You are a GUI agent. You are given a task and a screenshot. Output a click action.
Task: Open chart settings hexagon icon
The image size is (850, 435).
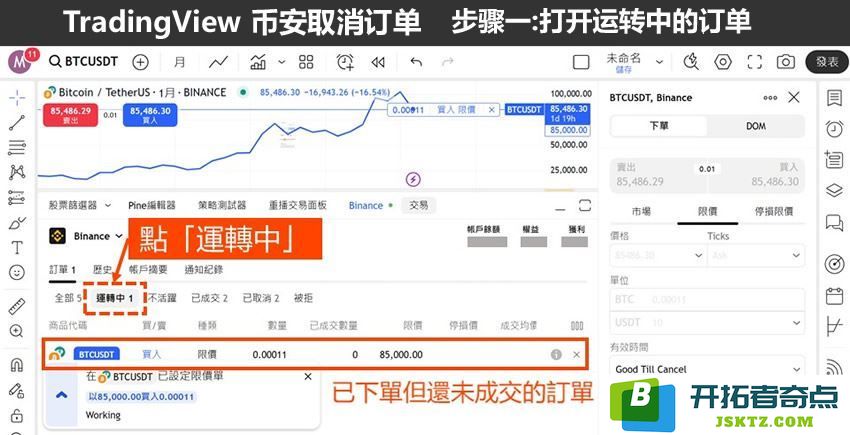[723, 62]
